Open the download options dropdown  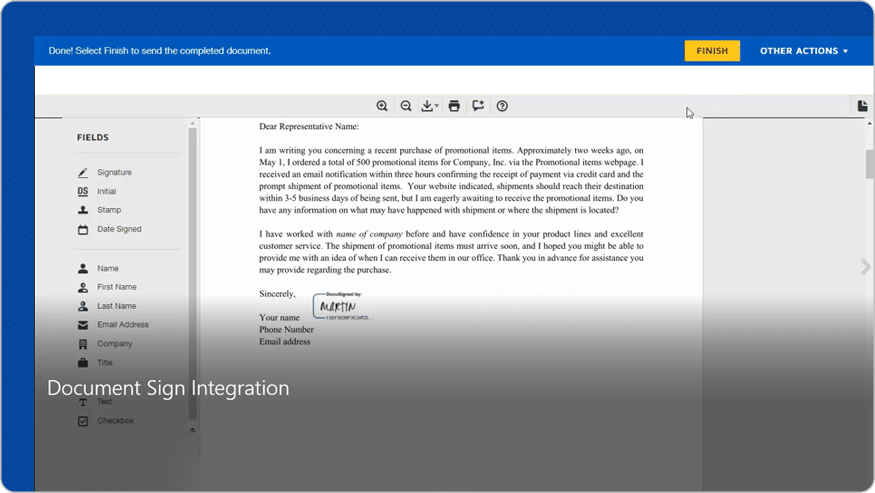coord(429,106)
